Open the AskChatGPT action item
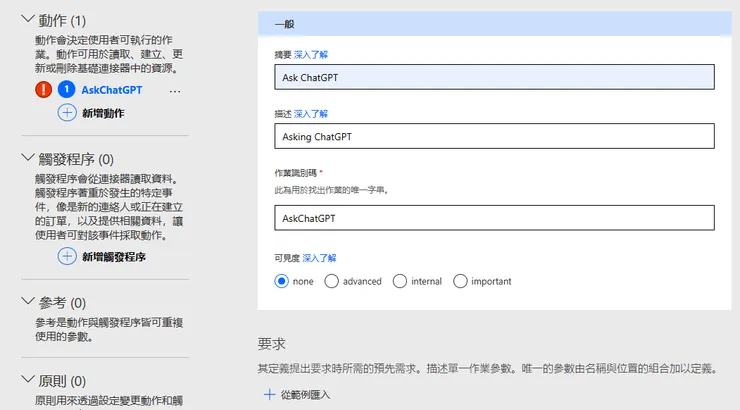Image resolution: width=740 pixels, height=410 pixels. (111, 90)
